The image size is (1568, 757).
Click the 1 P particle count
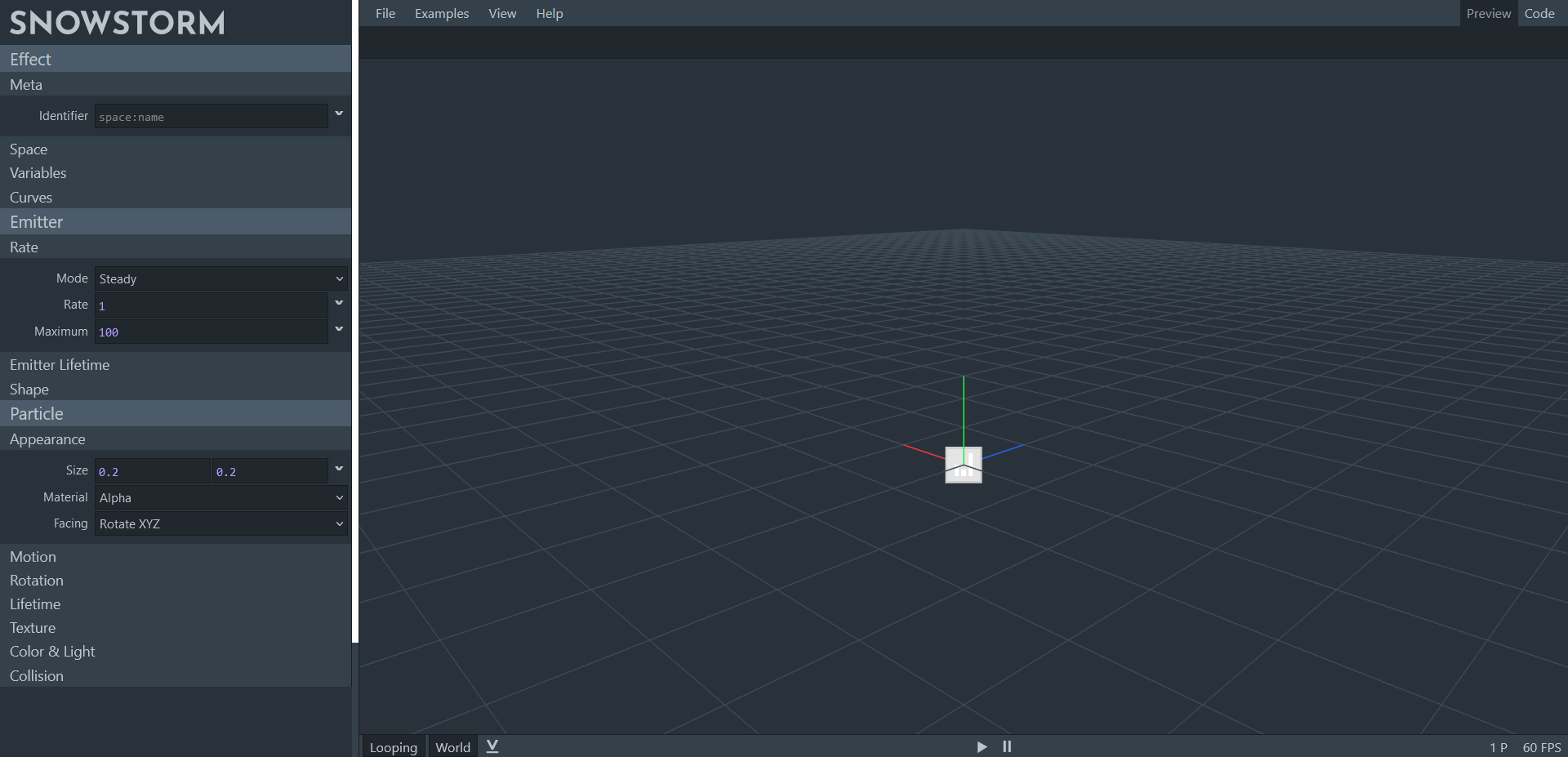[1499, 747]
